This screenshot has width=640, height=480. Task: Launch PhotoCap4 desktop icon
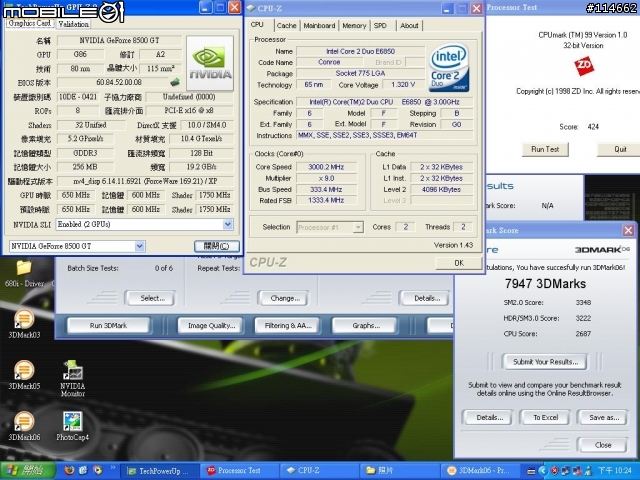pos(73,426)
